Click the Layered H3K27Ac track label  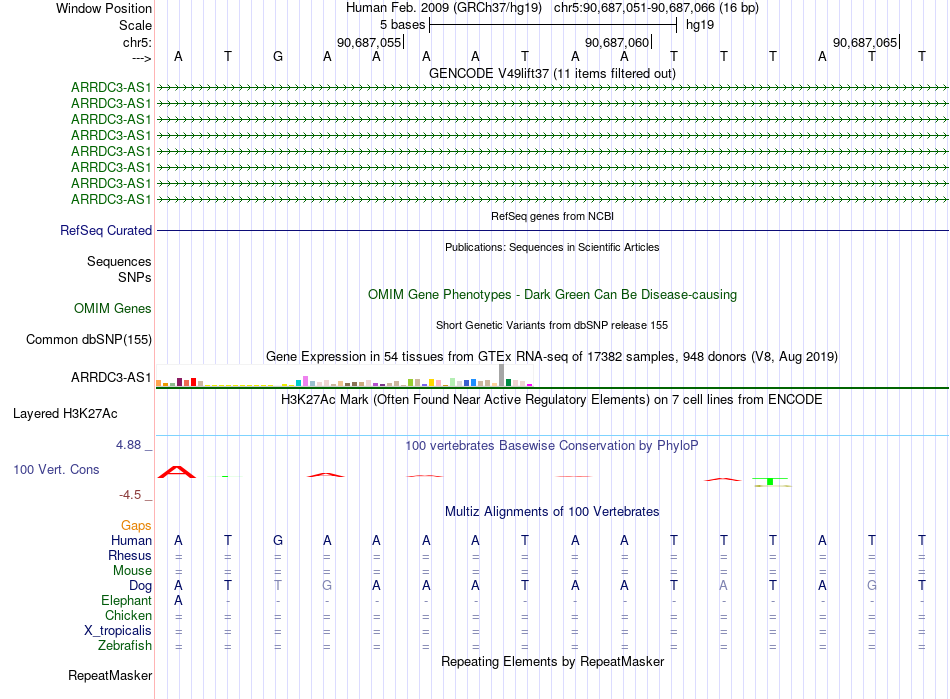(65, 414)
